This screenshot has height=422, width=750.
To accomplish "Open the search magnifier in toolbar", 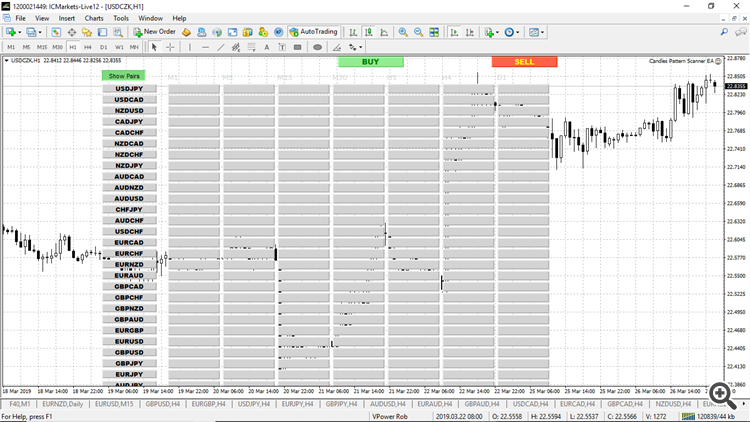I will [x=724, y=32].
